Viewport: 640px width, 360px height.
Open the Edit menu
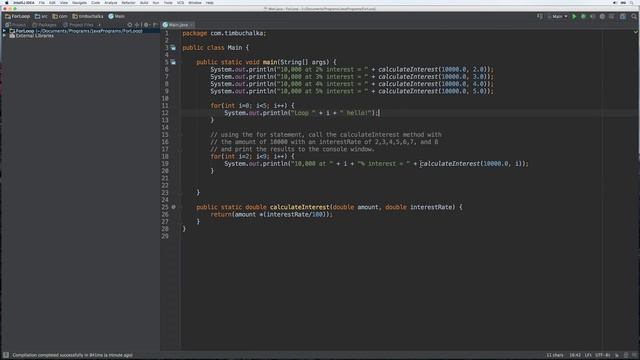(52, 2)
